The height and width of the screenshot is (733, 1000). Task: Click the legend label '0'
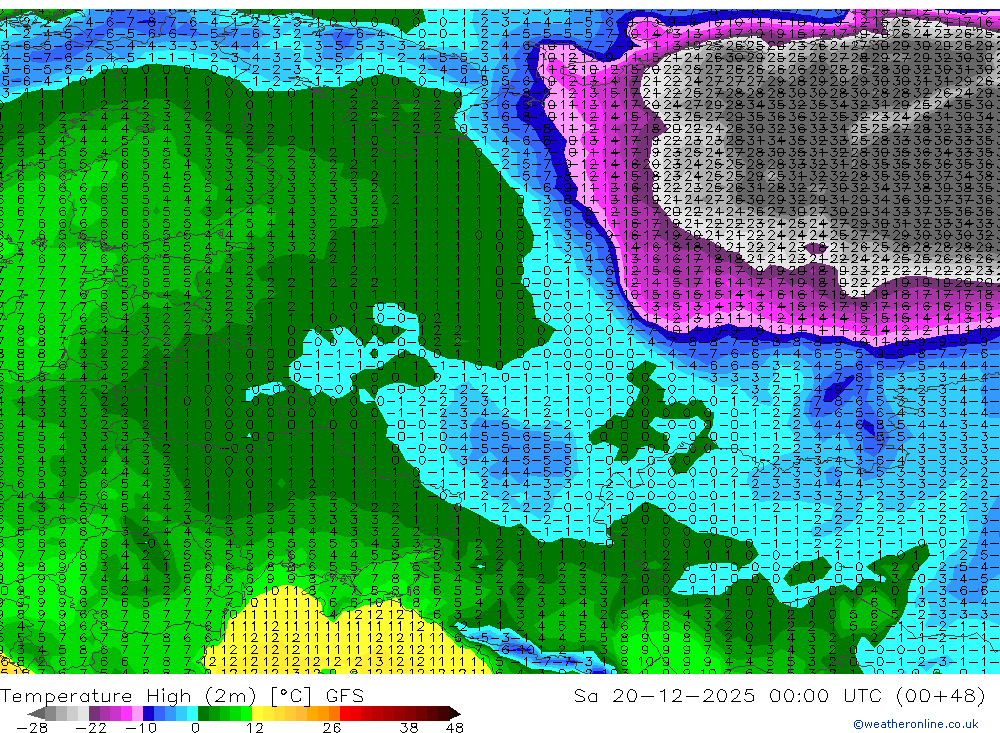[195, 728]
